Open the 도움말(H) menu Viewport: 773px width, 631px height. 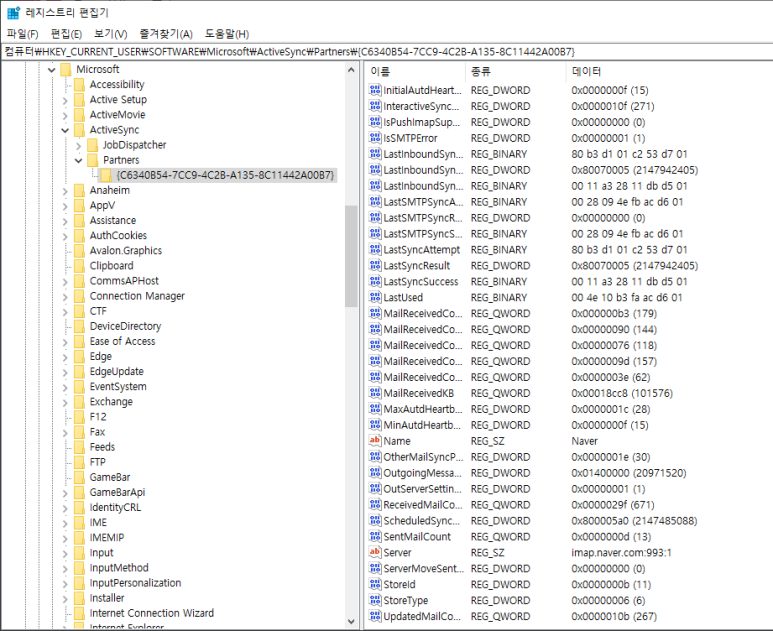pos(227,34)
